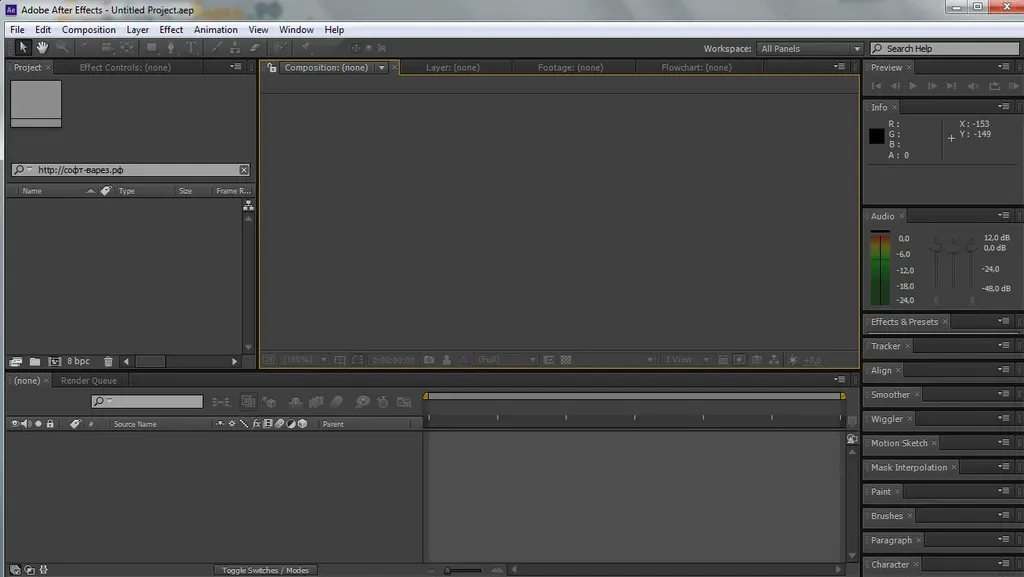
Task: Click the Search Help field
Action: click(x=944, y=48)
